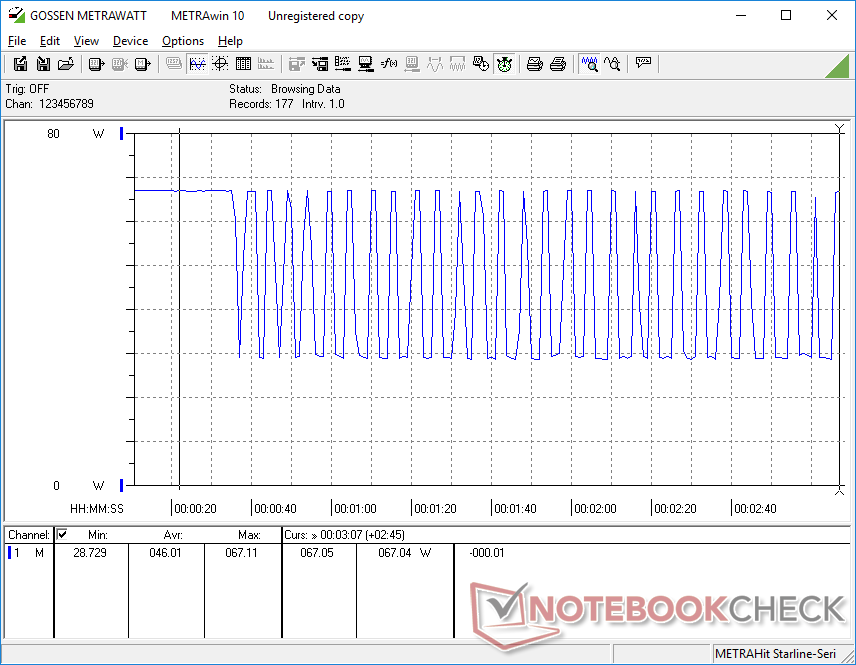Open the File menu
This screenshot has width=856, height=665.
point(17,41)
